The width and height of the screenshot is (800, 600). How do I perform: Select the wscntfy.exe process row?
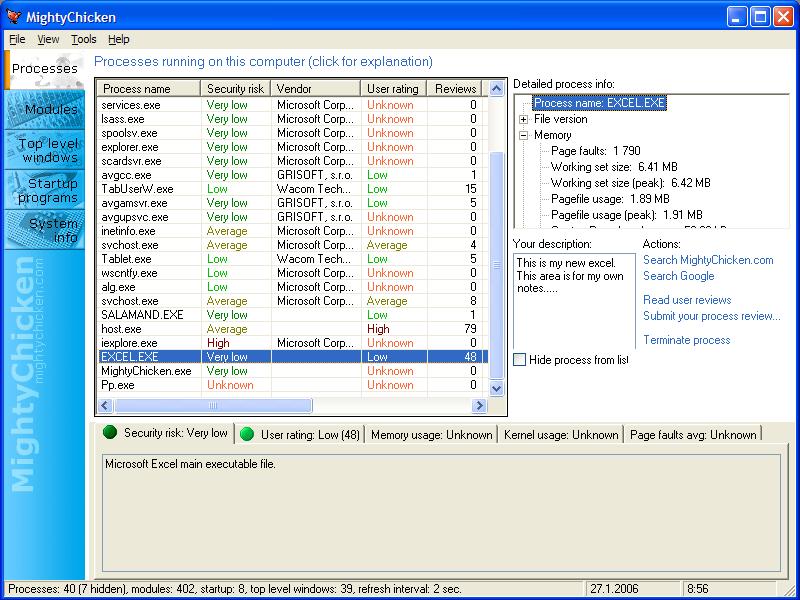tap(293, 273)
